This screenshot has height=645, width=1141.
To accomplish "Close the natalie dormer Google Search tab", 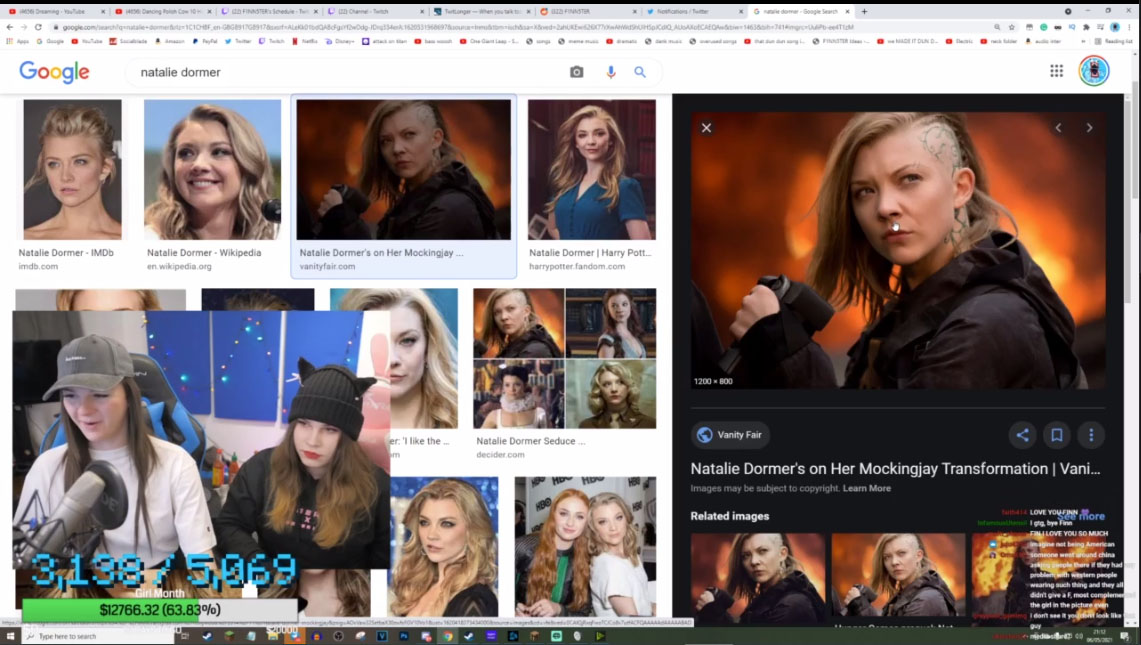I will 847,12.
